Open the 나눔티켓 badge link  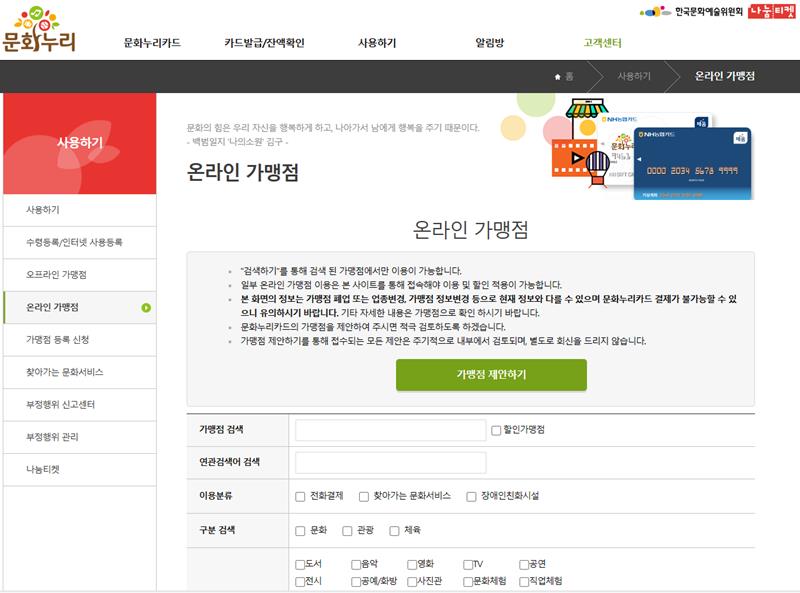click(x=770, y=12)
